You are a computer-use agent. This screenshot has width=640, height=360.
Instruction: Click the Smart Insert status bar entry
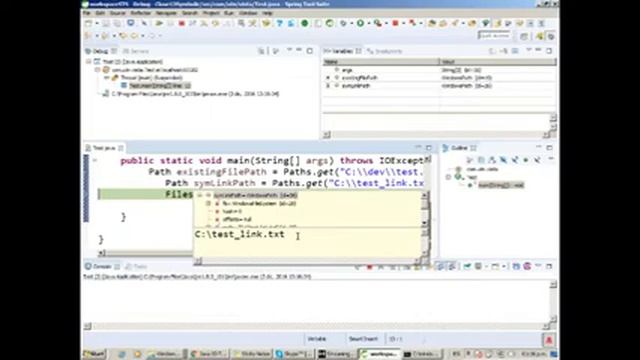[x=363, y=339]
